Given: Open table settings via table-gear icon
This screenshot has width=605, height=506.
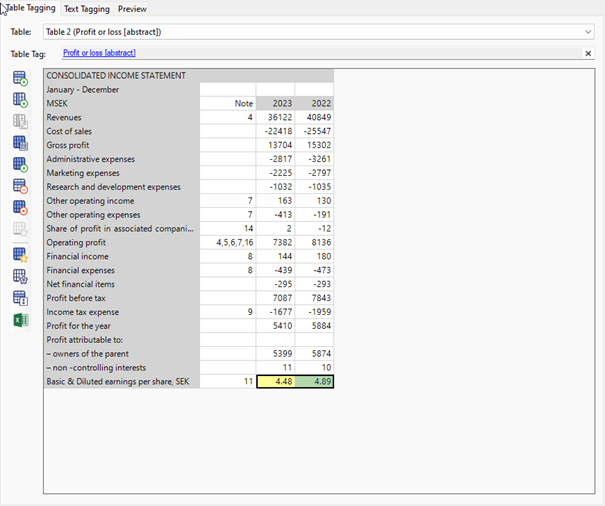Looking at the screenshot, I should (20, 276).
